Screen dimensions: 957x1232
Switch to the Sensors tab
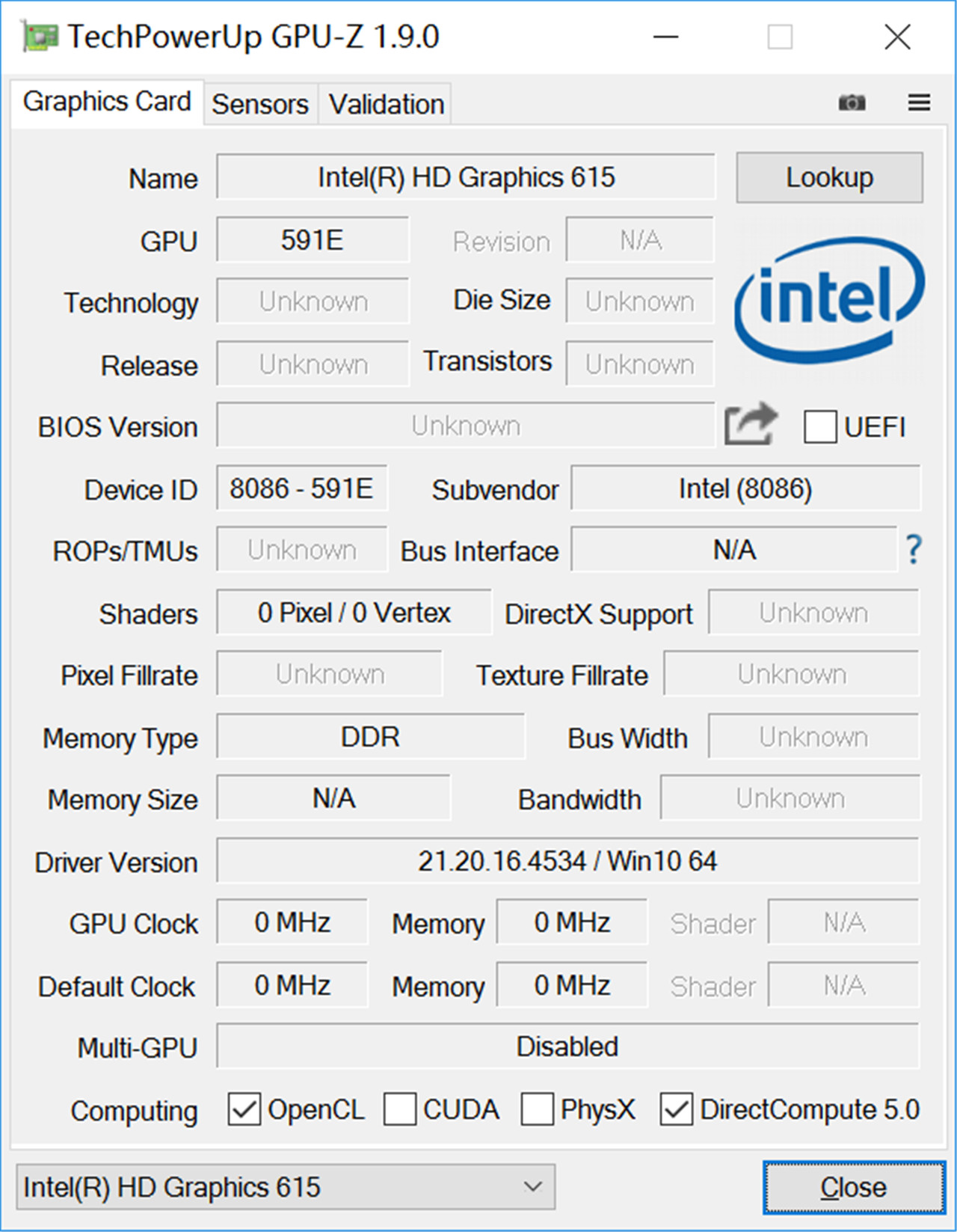coord(259,104)
